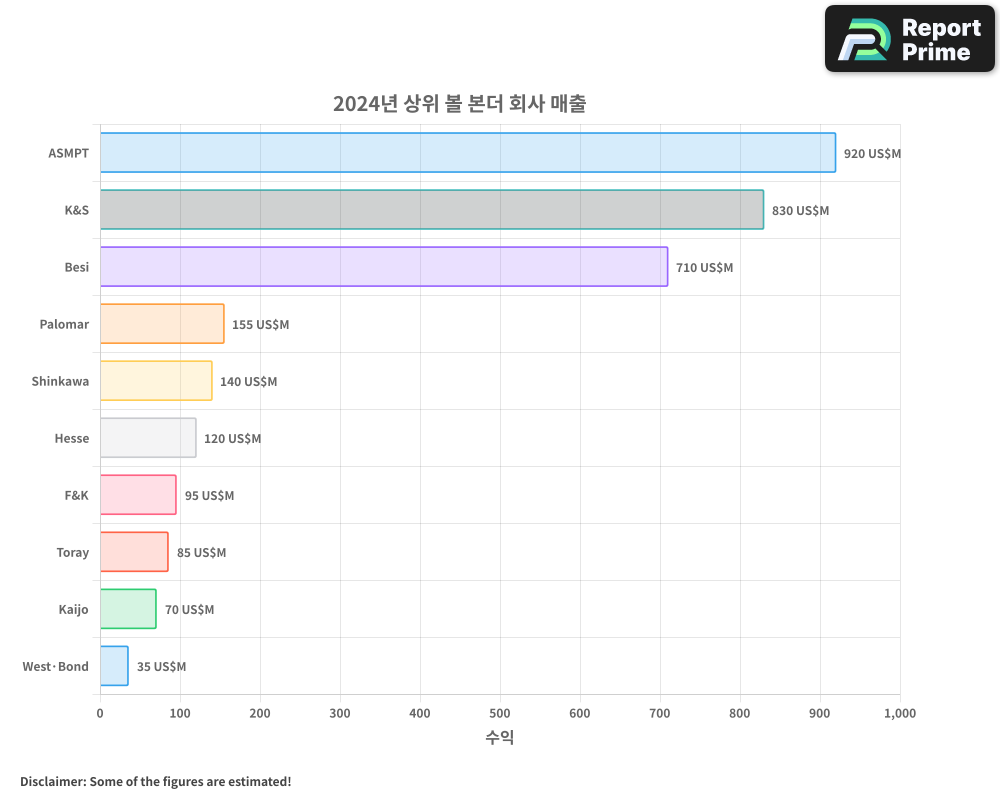Expand the 830 US$M value annotation
The width and height of the screenshot is (1000, 800).
(797, 211)
